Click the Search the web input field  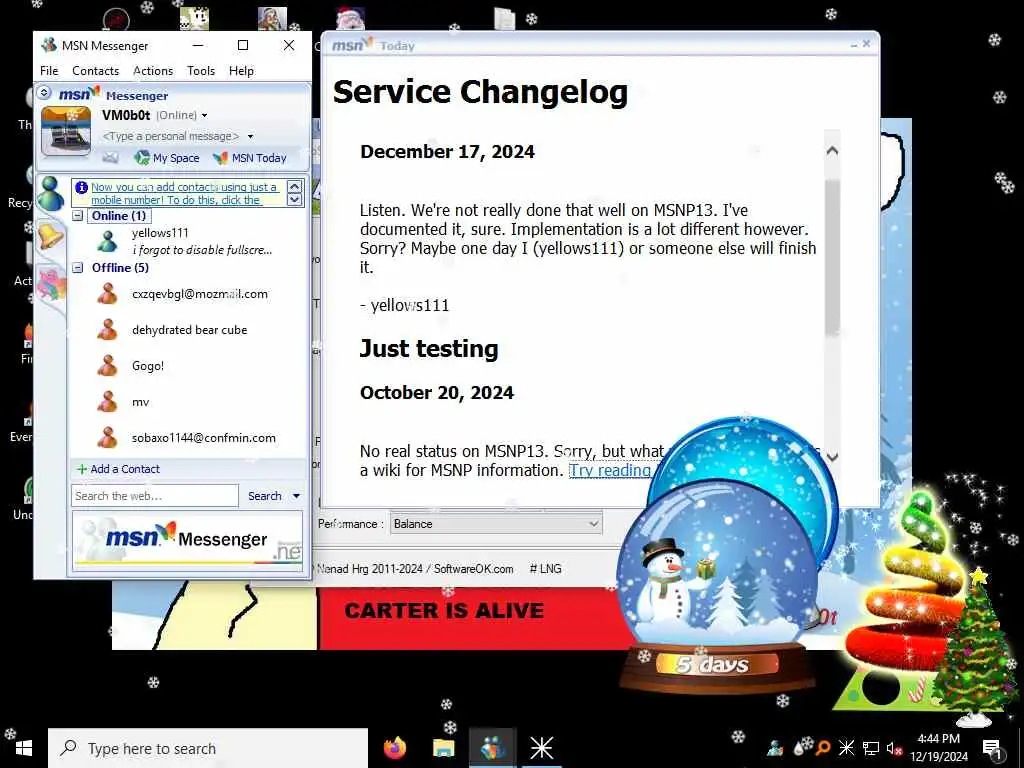tap(155, 496)
